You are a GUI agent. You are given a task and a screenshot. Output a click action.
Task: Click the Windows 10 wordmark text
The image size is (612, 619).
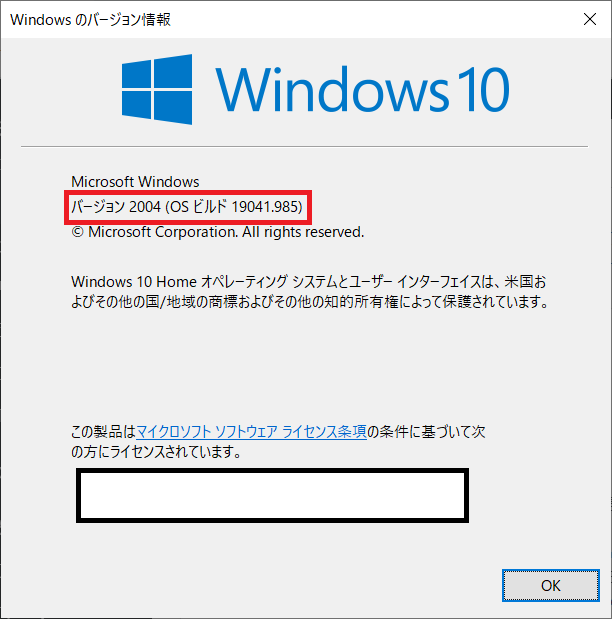(362, 89)
